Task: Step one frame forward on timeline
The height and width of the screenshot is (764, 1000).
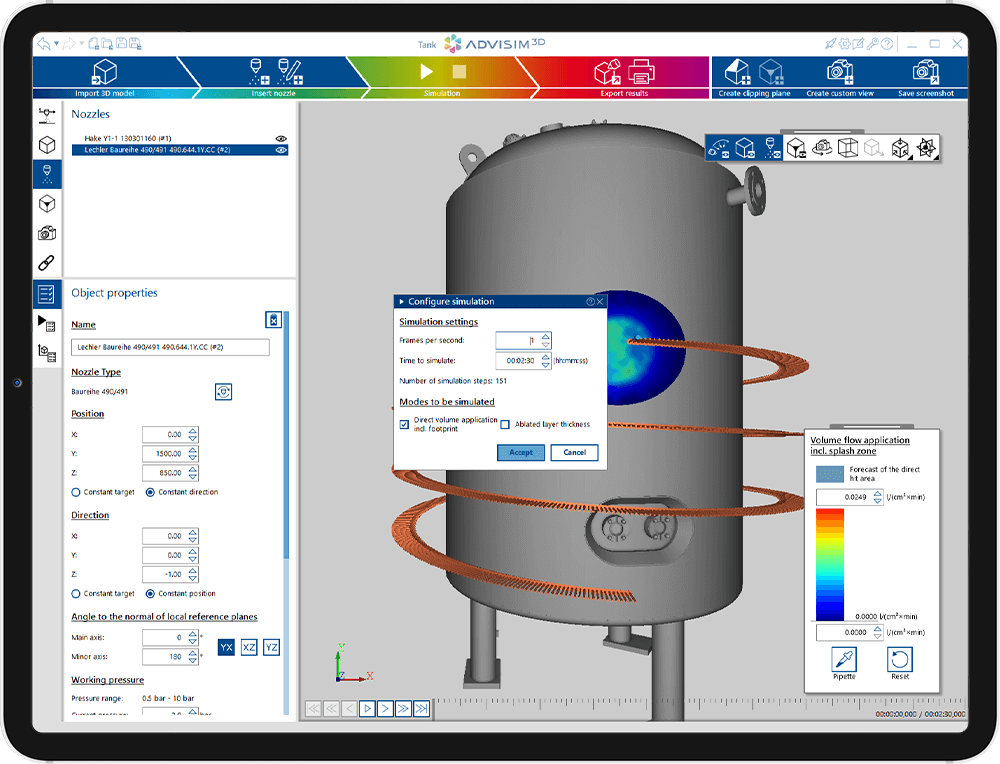Action: click(385, 709)
